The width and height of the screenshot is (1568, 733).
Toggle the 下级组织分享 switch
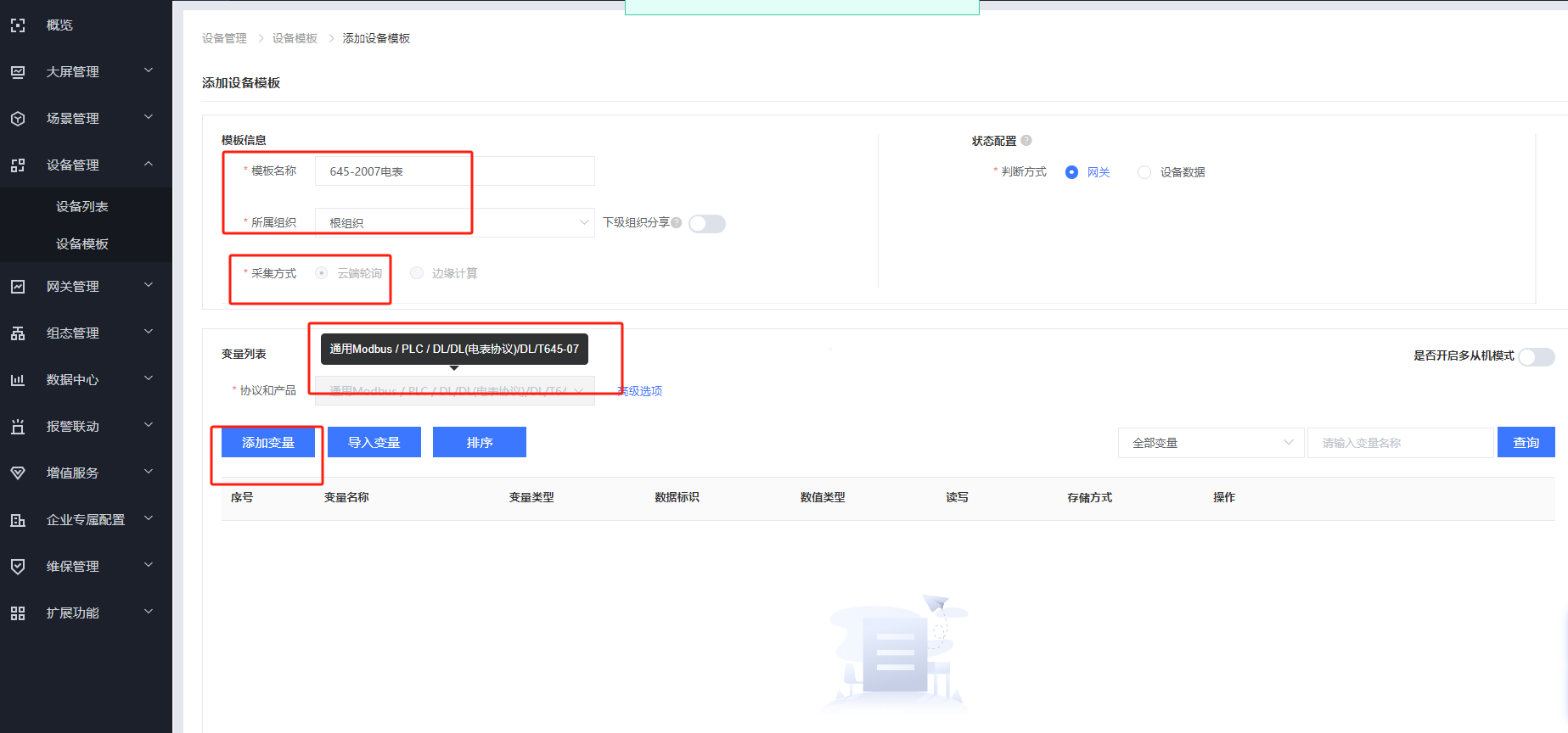point(706,224)
